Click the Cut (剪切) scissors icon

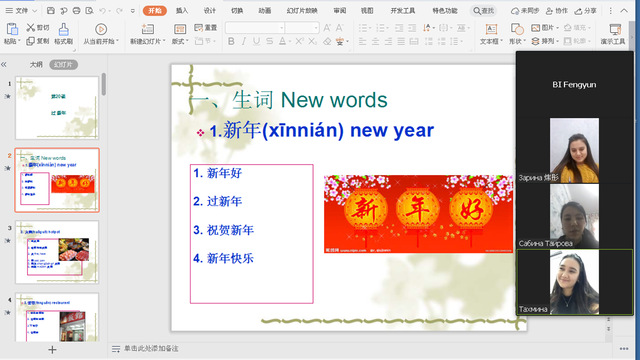tap(31, 27)
